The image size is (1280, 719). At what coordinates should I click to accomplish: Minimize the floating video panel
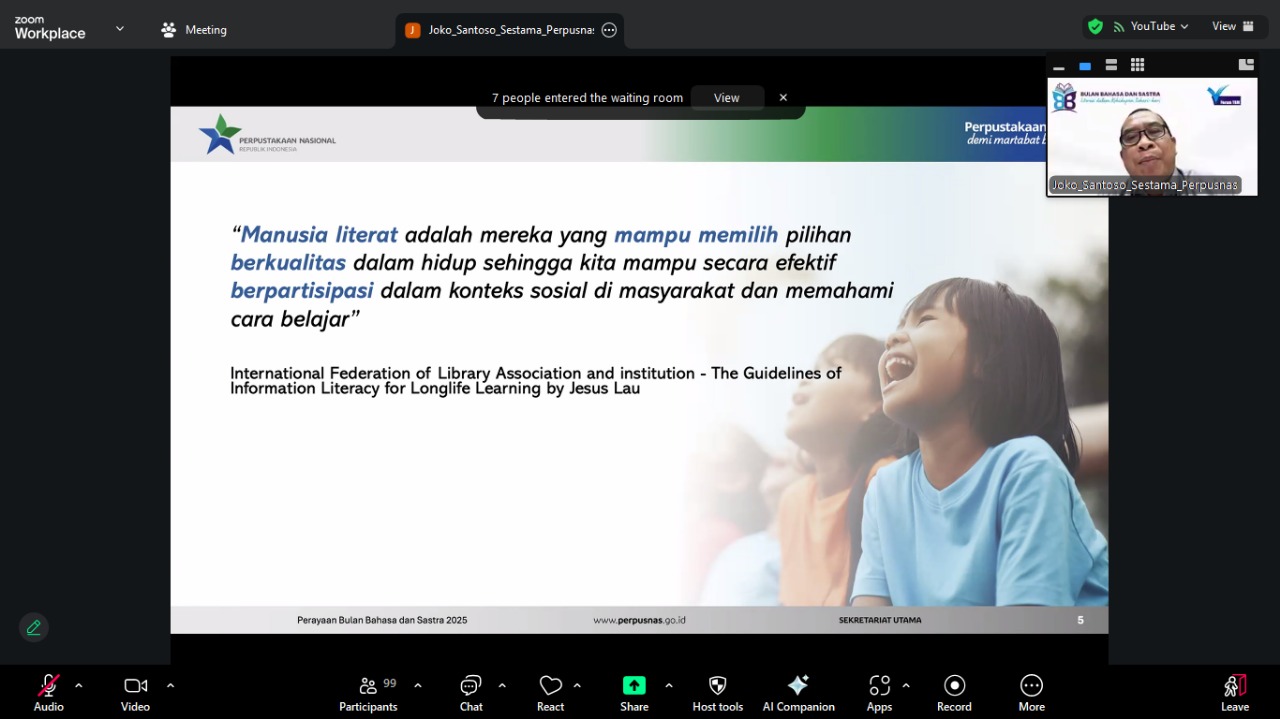coord(1058,65)
